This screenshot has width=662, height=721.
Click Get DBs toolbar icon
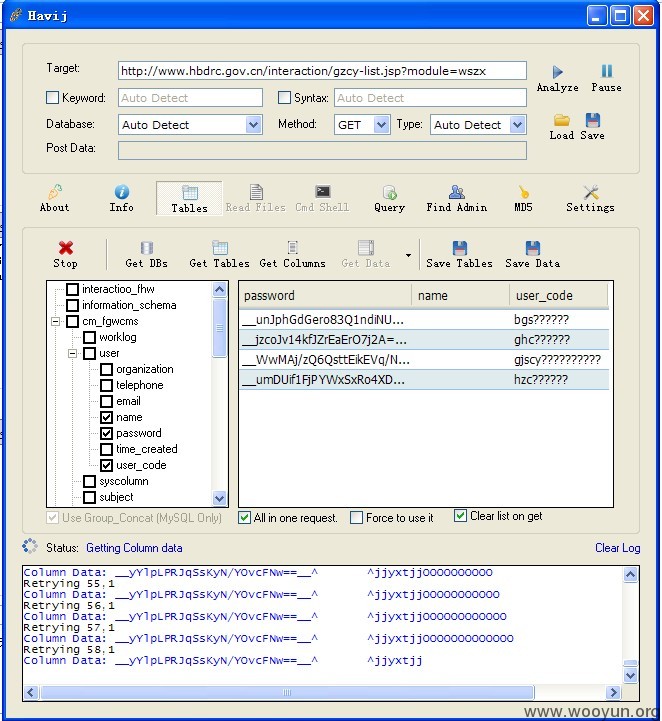[146, 255]
